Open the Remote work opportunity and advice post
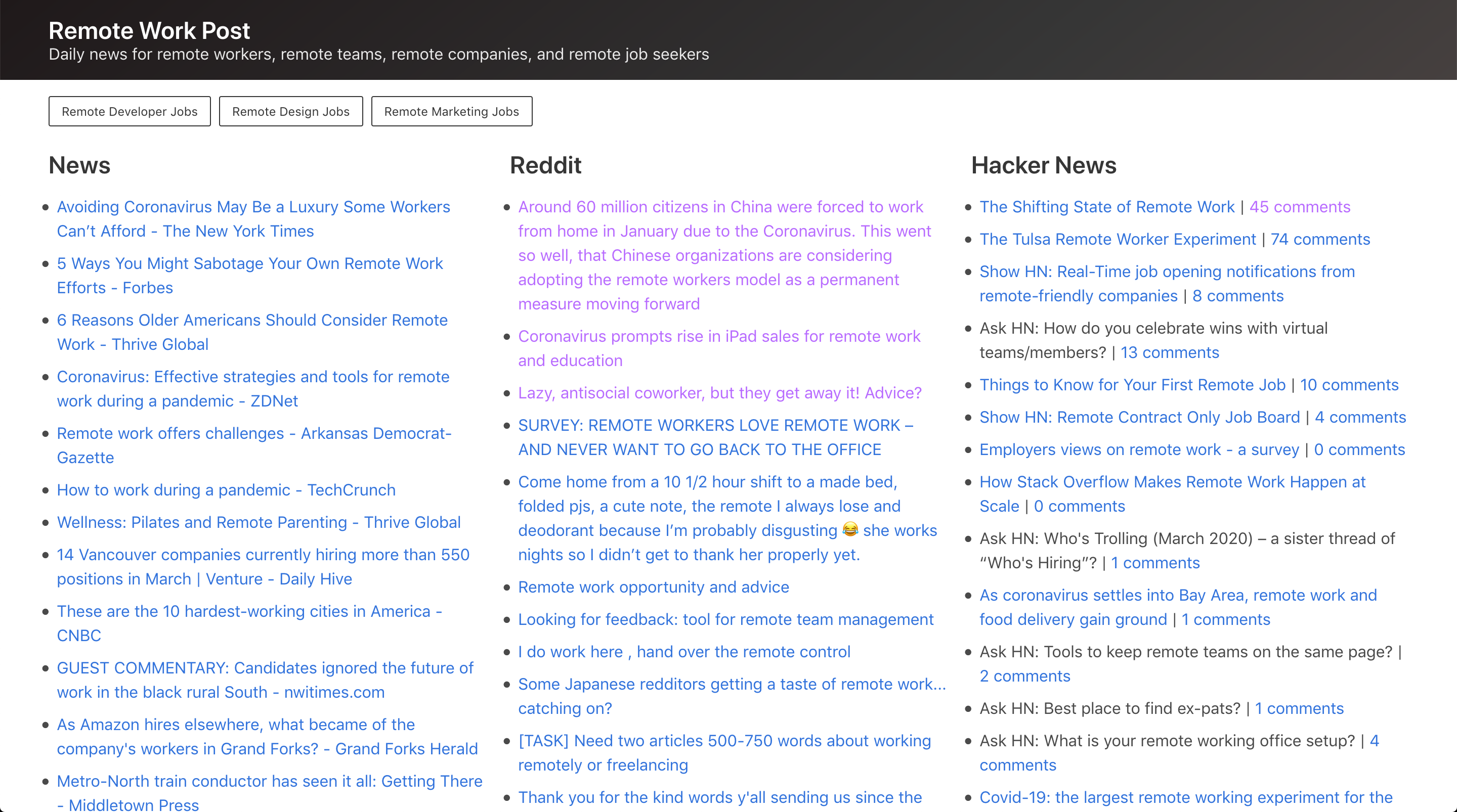The width and height of the screenshot is (1457, 812). [653, 587]
